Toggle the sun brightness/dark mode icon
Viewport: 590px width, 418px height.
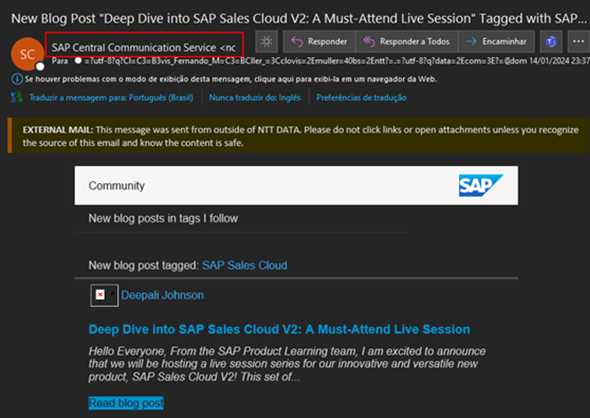point(266,41)
